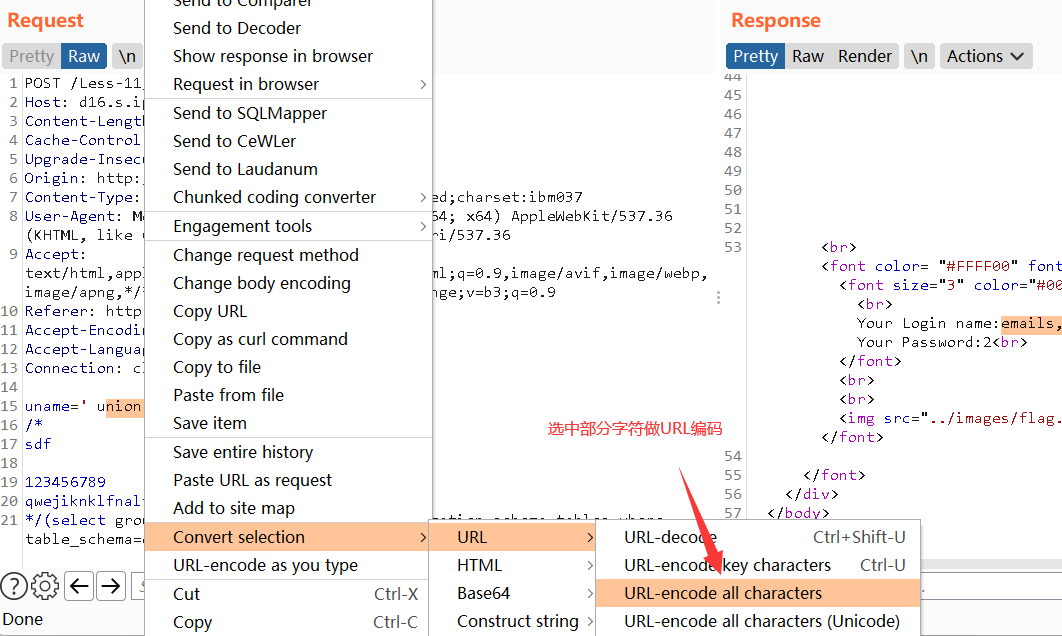The image size is (1062, 636).
Task: Open the Actions dropdown in Response panel
Action: tap(985, 57)
